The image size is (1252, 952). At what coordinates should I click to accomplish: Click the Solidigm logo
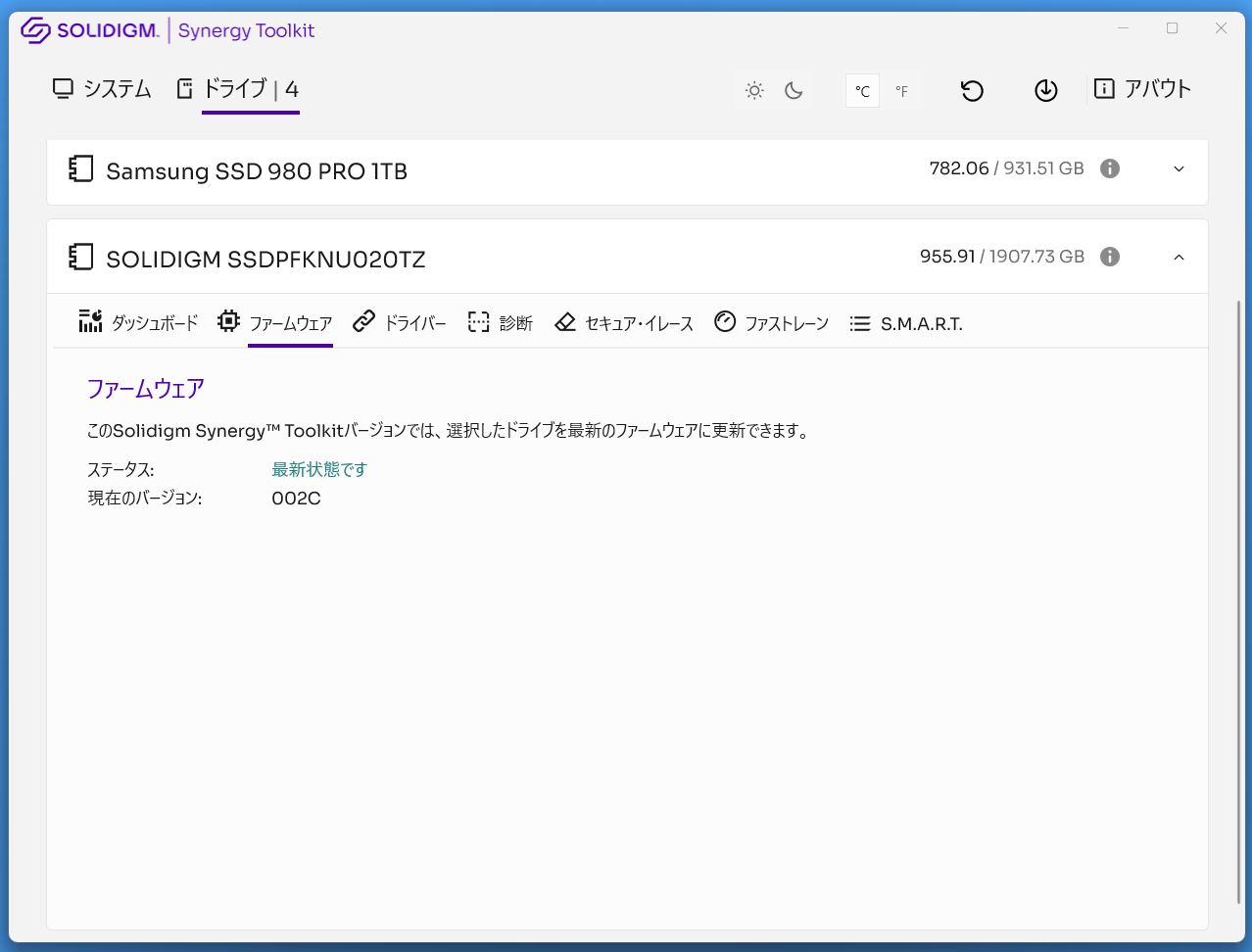pyautogui.click(x=90, y=30)
